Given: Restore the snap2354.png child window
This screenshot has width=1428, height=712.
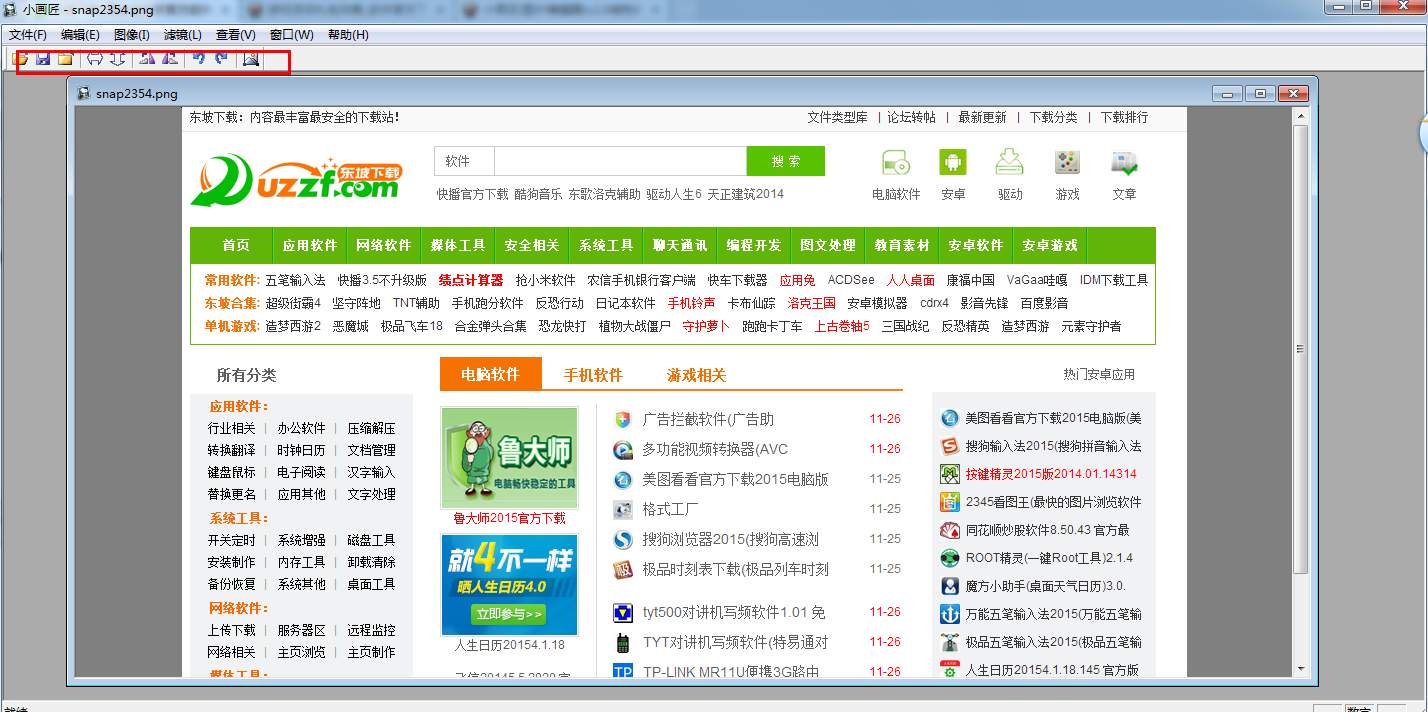Looking at the screenshot, I should [x=1260, y=93].
